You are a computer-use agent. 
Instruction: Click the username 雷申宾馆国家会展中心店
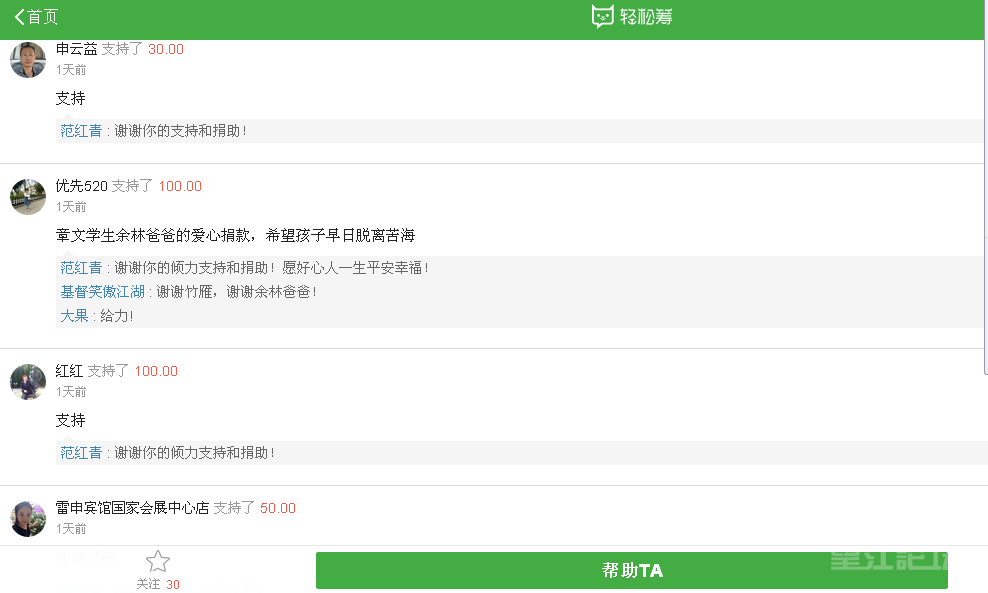[x=132, y=508]
